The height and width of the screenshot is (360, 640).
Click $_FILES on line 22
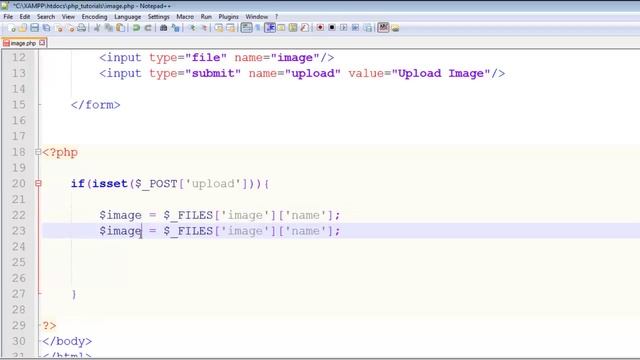tap(188, 215)
